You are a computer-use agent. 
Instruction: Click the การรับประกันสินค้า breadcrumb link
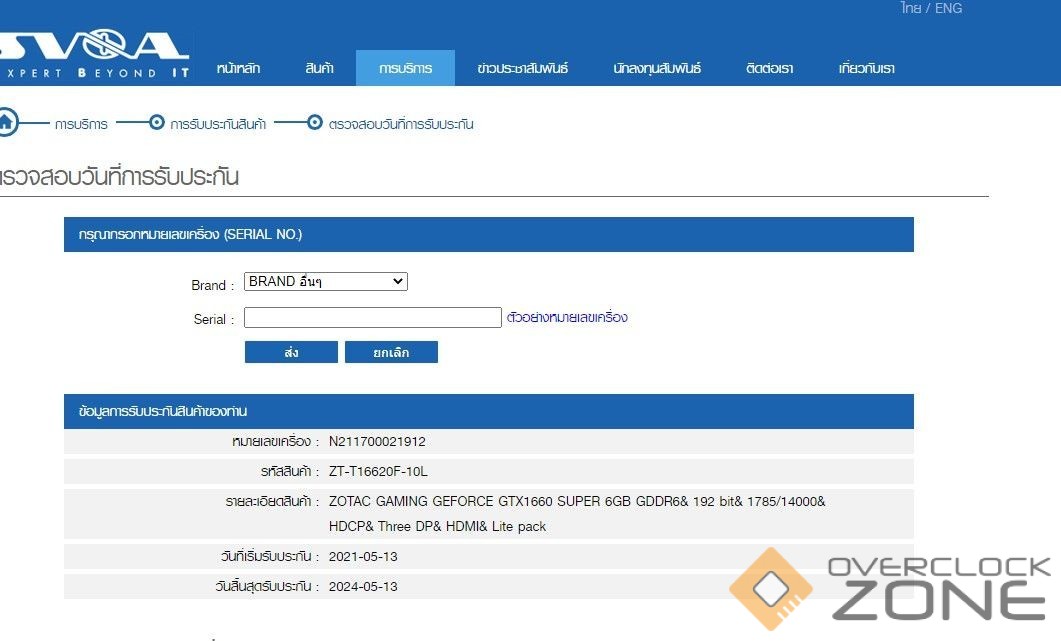pos(217,124)
